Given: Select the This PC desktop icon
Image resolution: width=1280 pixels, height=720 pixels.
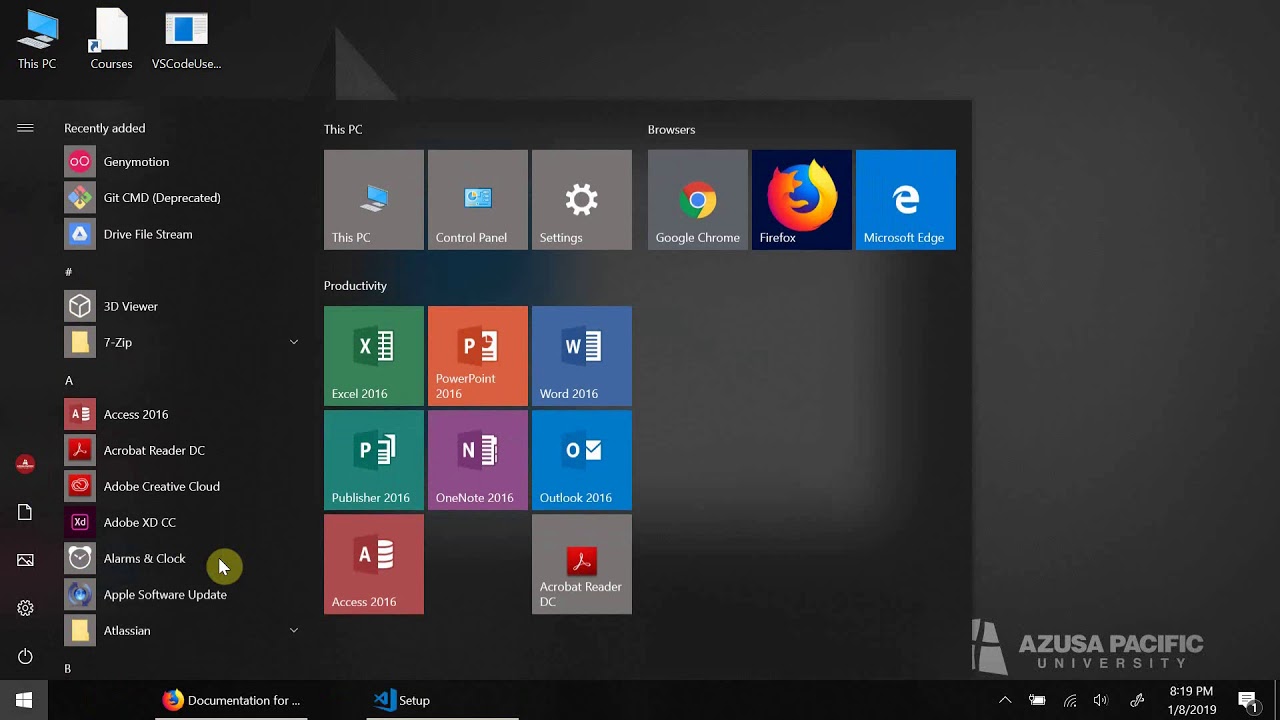Looking at the screenshot, I should pyautogui.click(x=37, y=40).
